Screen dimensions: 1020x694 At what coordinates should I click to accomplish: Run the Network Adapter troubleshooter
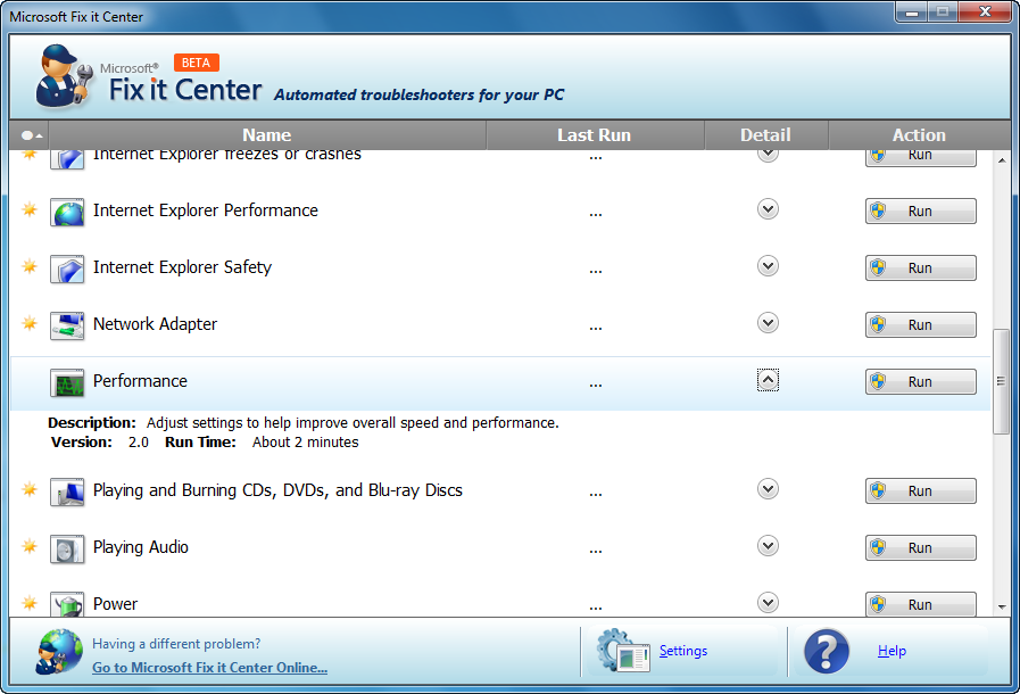(920, 325)
